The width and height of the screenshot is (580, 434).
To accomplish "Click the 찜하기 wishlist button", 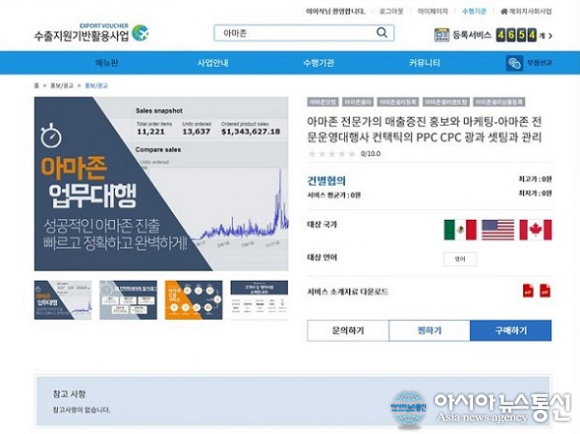I will coord(429,330).
